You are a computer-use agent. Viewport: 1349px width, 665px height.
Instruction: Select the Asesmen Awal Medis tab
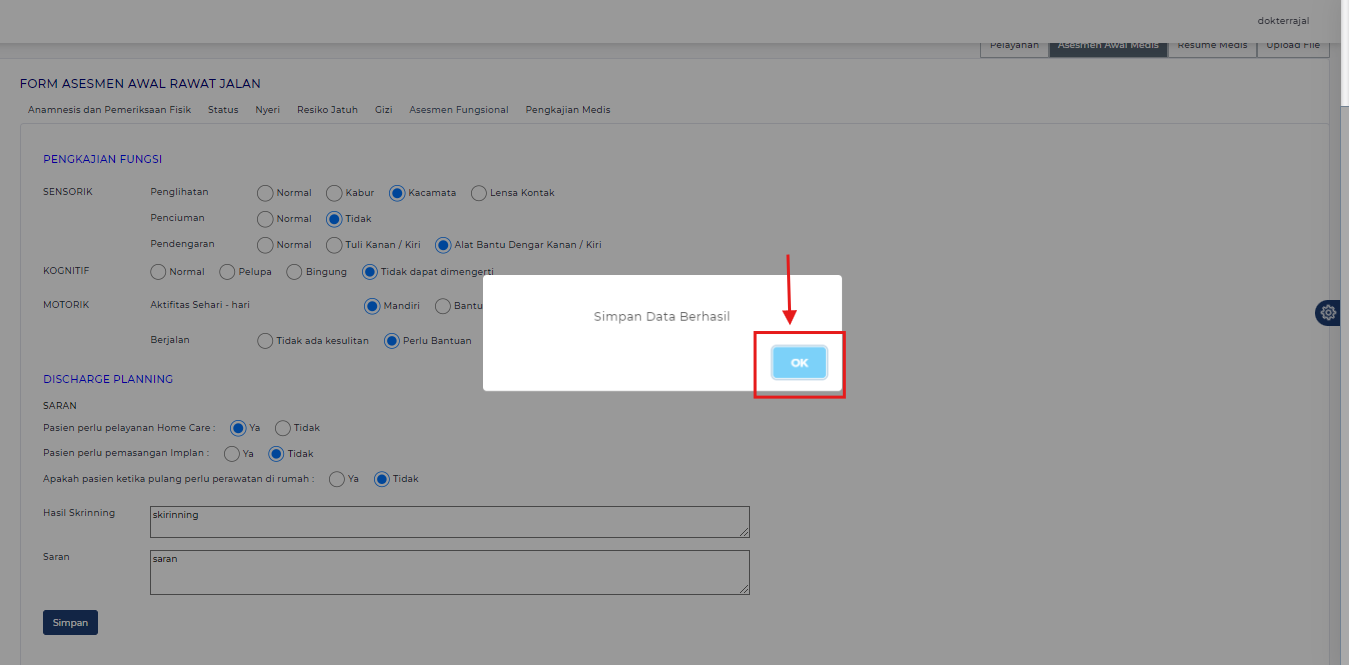(1108, 46)
